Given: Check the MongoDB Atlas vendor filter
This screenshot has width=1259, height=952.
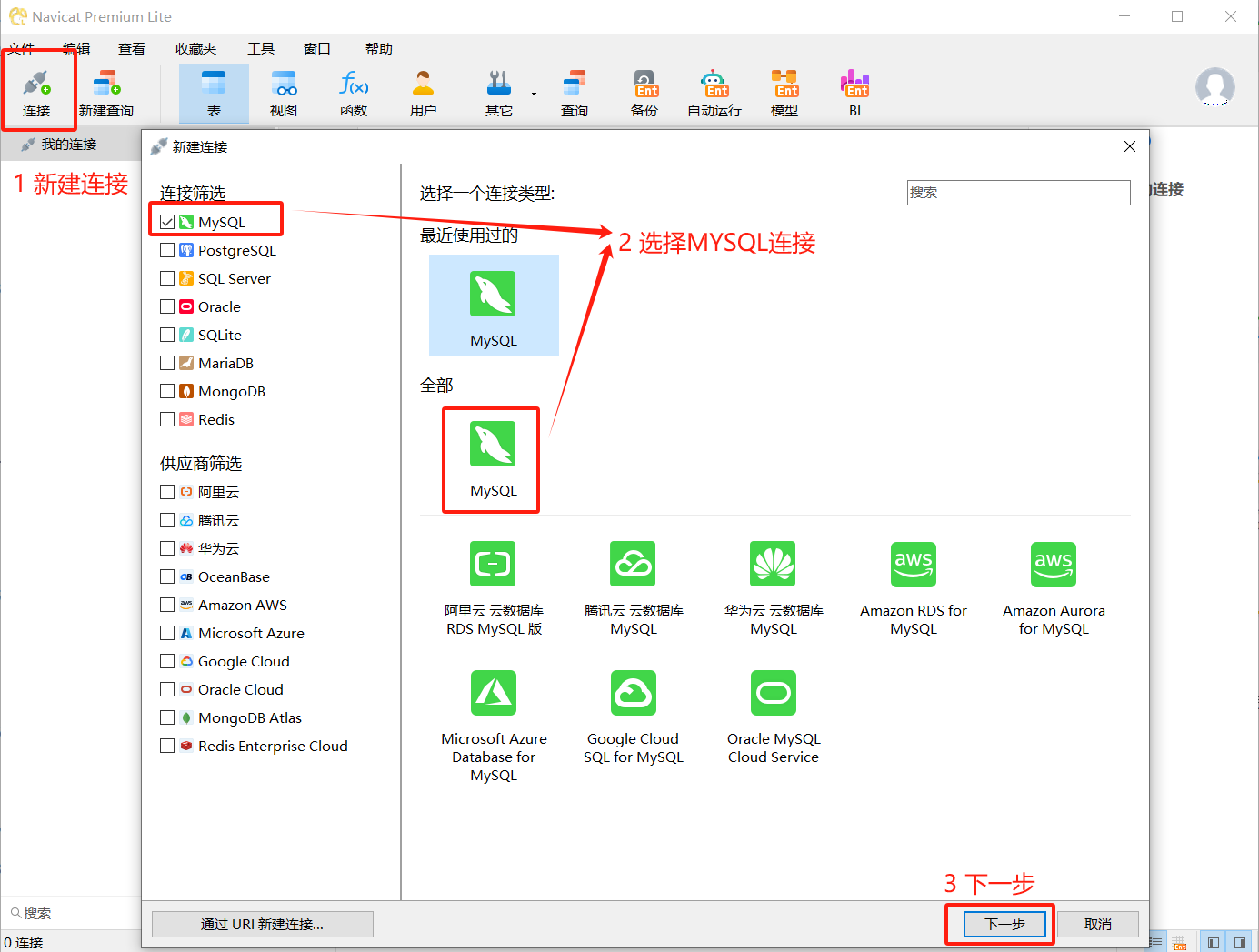Looking at the screenshot, I should [167, 717].
